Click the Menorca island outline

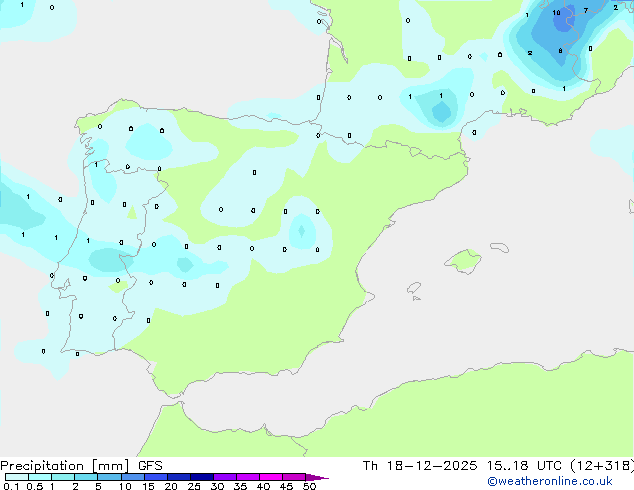(500, 247)
